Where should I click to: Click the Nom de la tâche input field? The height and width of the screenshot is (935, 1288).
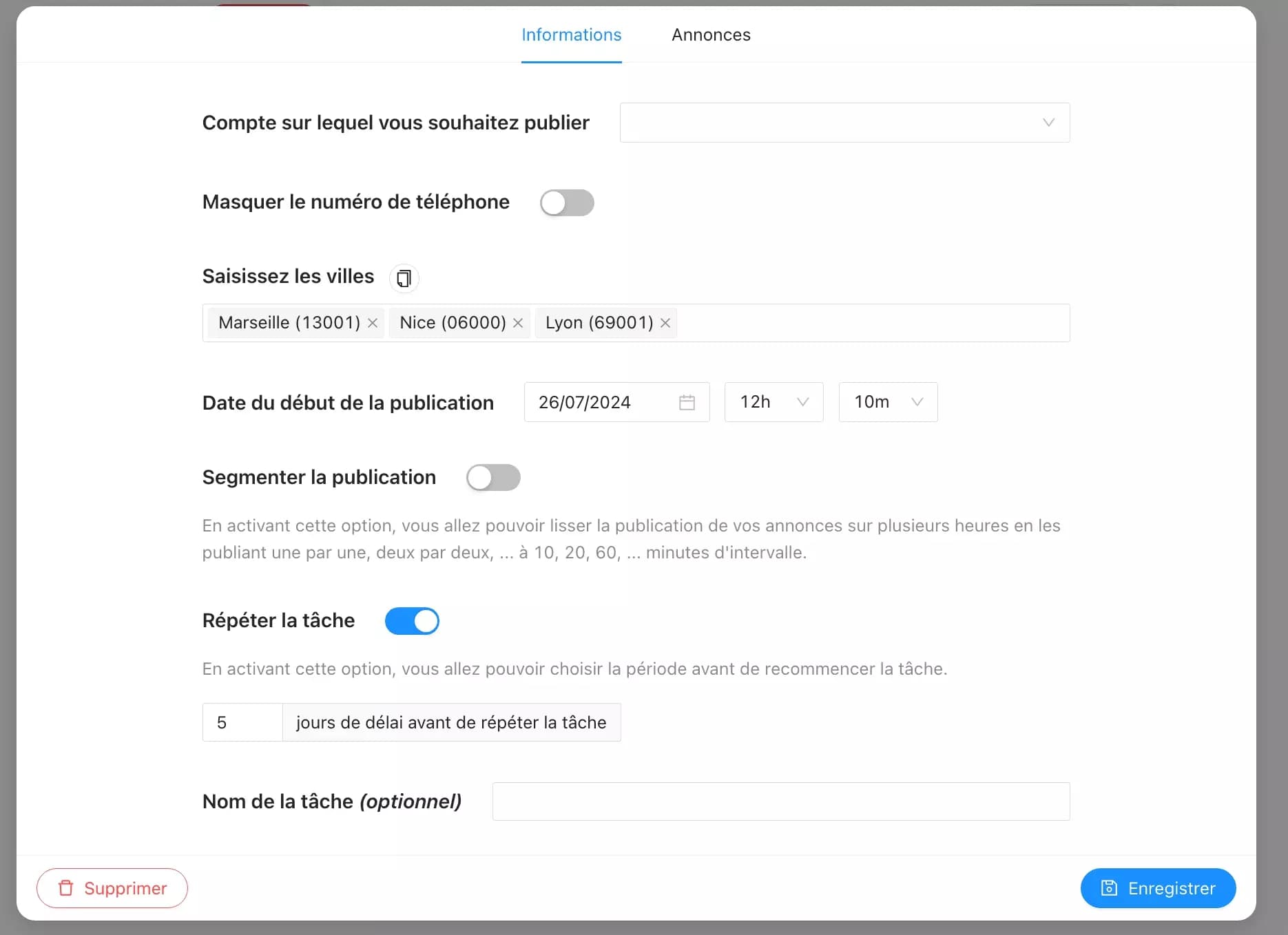pos(781,801)
